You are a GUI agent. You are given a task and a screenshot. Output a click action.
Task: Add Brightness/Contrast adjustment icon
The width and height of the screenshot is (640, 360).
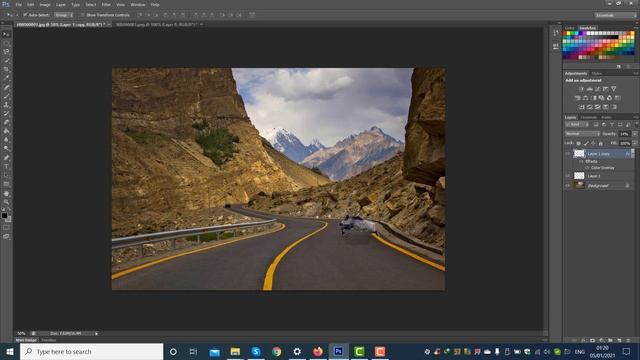point(581,89)
